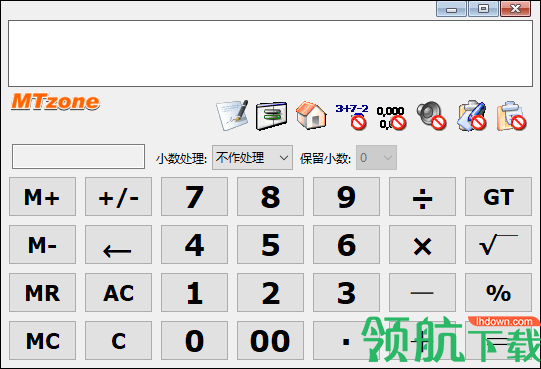Click the multiply × button
Viewport: 541px width, 369px height.
(422, 245)
